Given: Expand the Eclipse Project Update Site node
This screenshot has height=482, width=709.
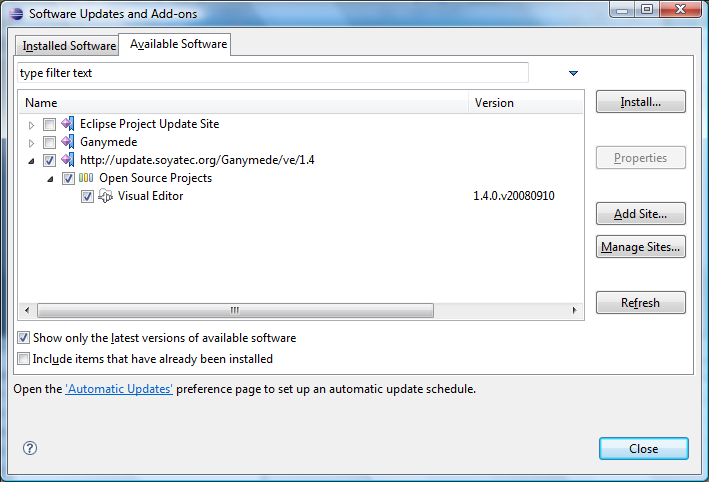Looking at the screenshot, I should click(31, 125).
